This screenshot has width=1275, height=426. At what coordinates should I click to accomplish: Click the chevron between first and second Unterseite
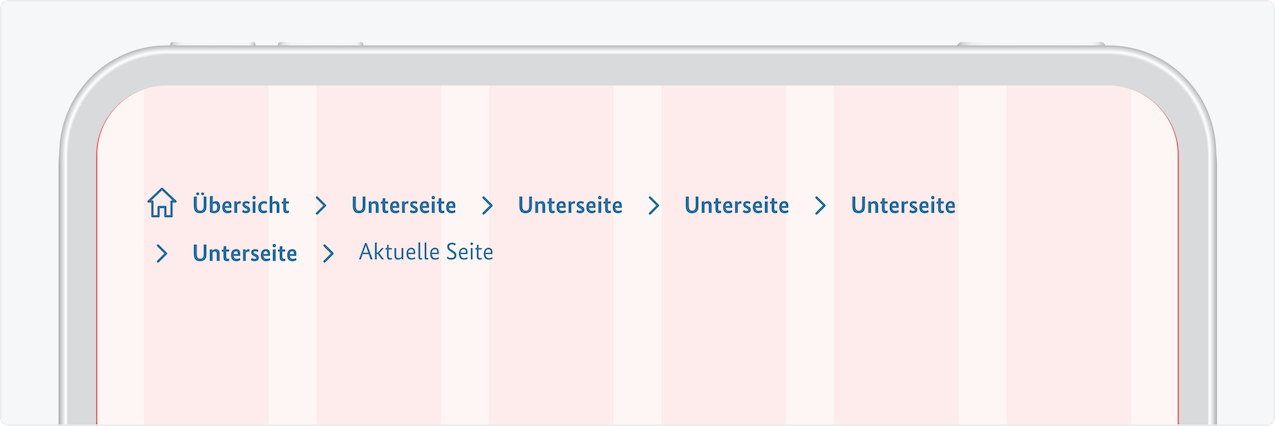pos(487,206)
